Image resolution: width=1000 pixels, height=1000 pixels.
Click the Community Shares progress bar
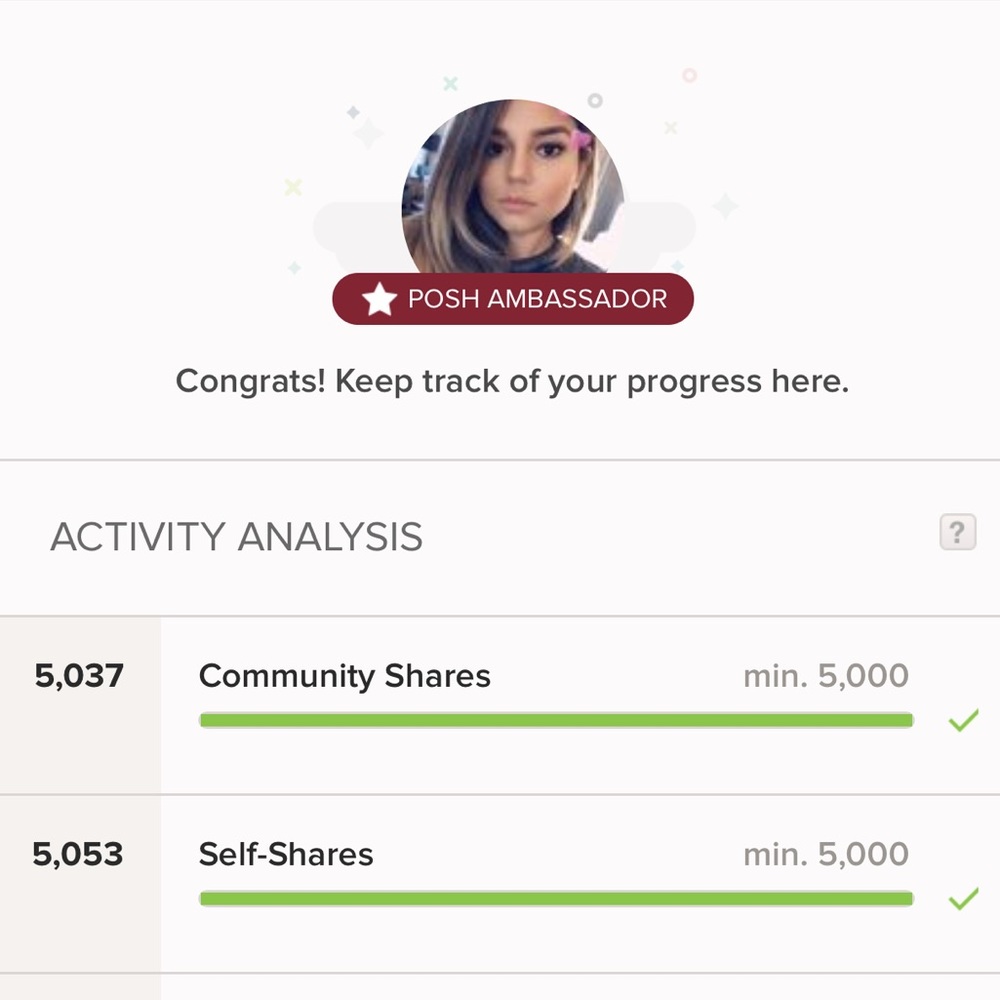(556, 720)
